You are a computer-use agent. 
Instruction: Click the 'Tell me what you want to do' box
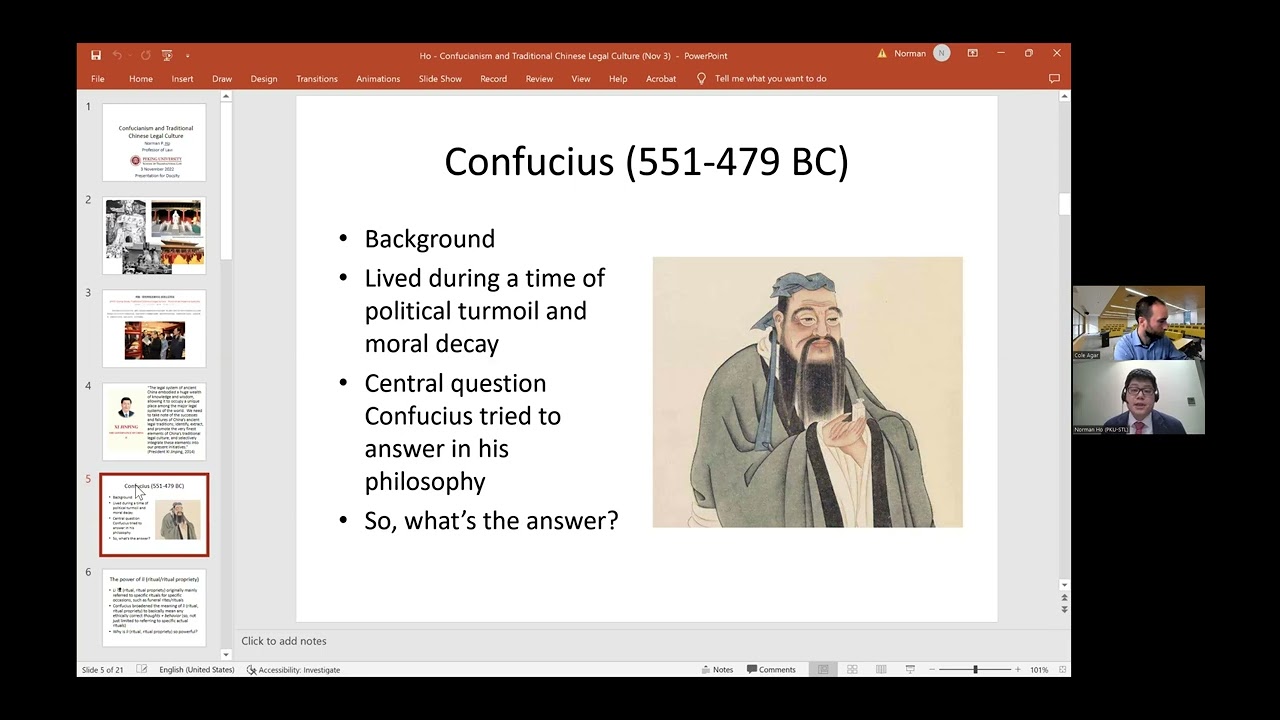click(770, 79)
